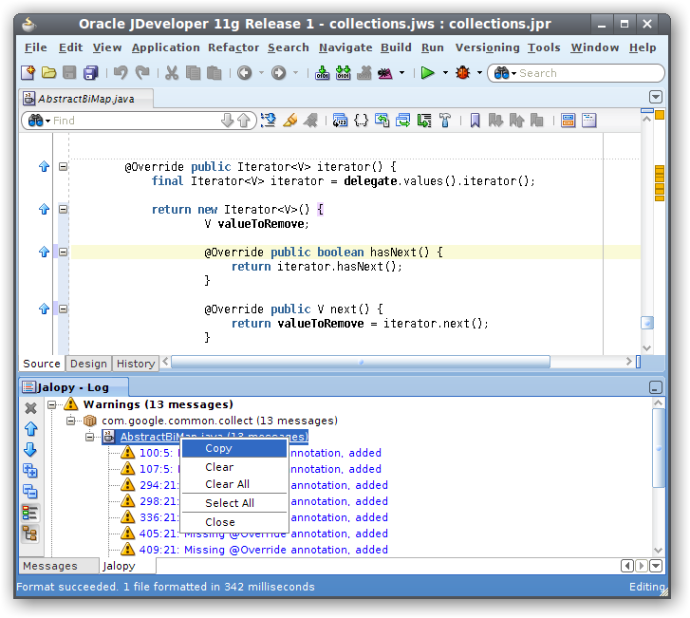This screenshot has height=618, width=690.
Task: Click the Make (build) icon
Action: point(322,73)
